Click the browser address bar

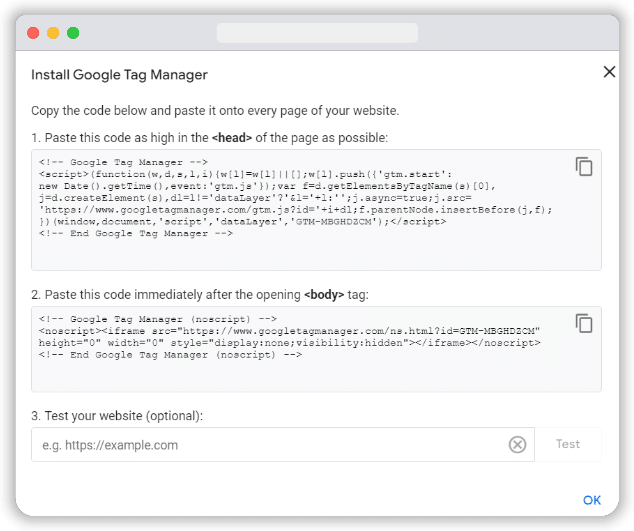point(317,33)
